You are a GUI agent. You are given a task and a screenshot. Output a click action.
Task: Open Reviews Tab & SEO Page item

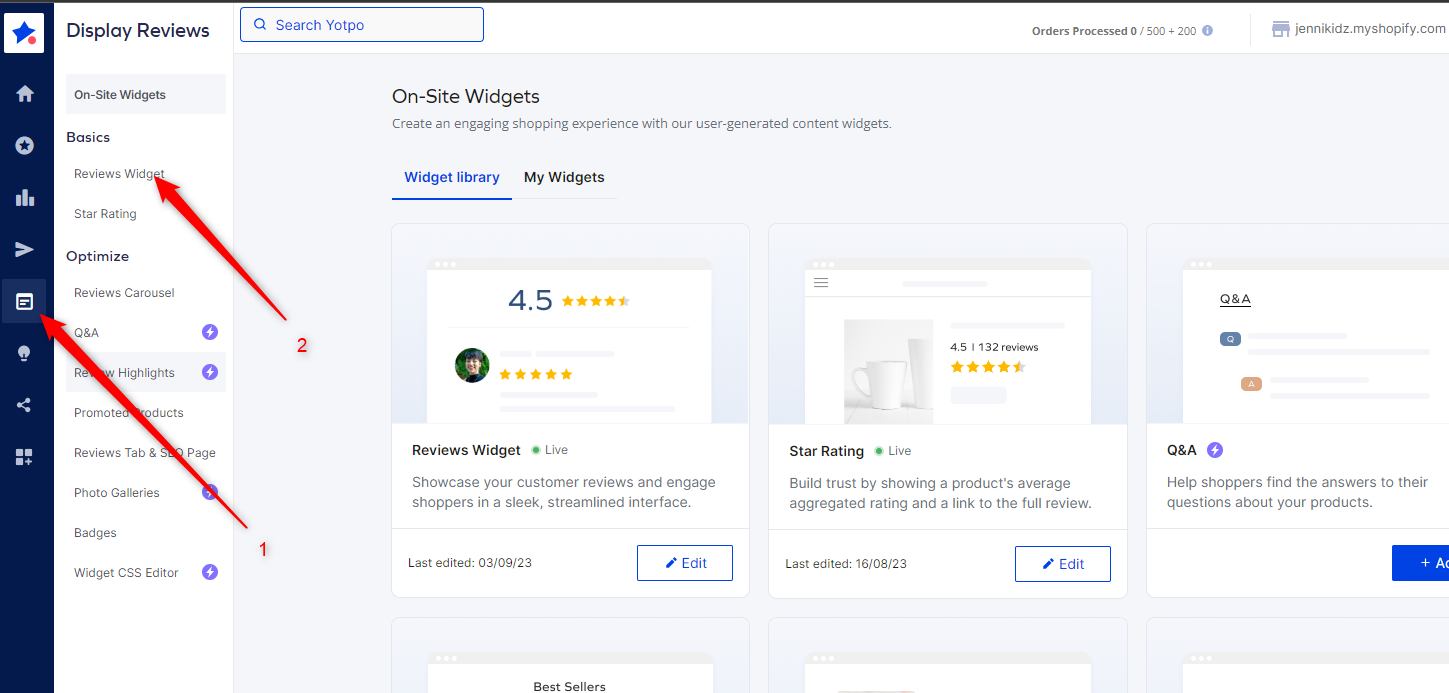(145, 453)
